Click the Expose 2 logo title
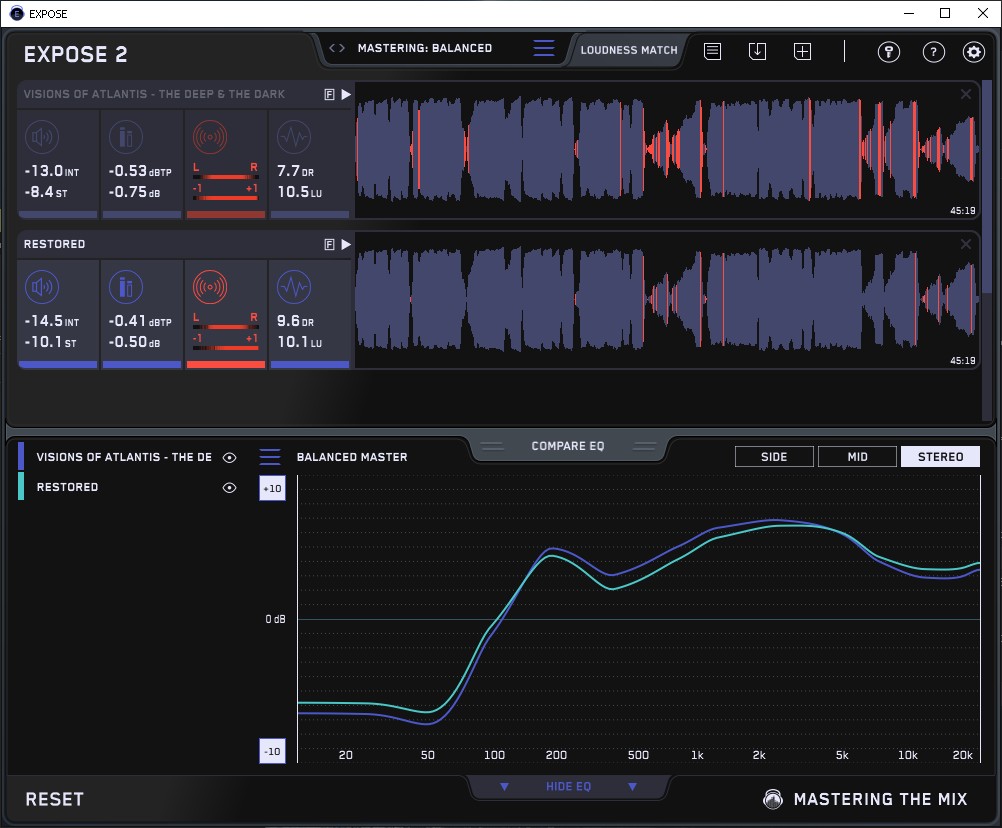Screen dimensions: 1002x828 pos(75,54)
